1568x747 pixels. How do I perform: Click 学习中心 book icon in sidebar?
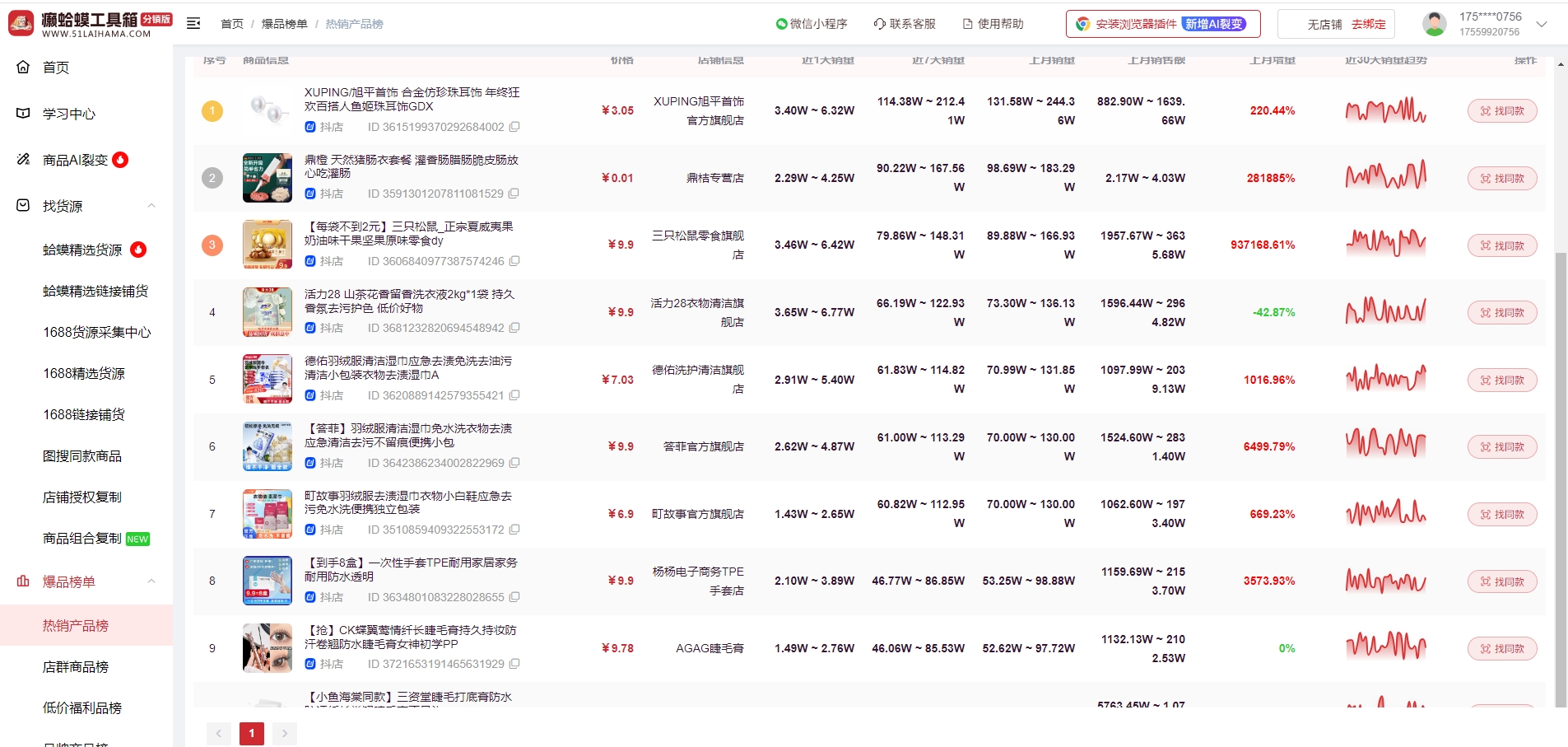tap(23, 113)
